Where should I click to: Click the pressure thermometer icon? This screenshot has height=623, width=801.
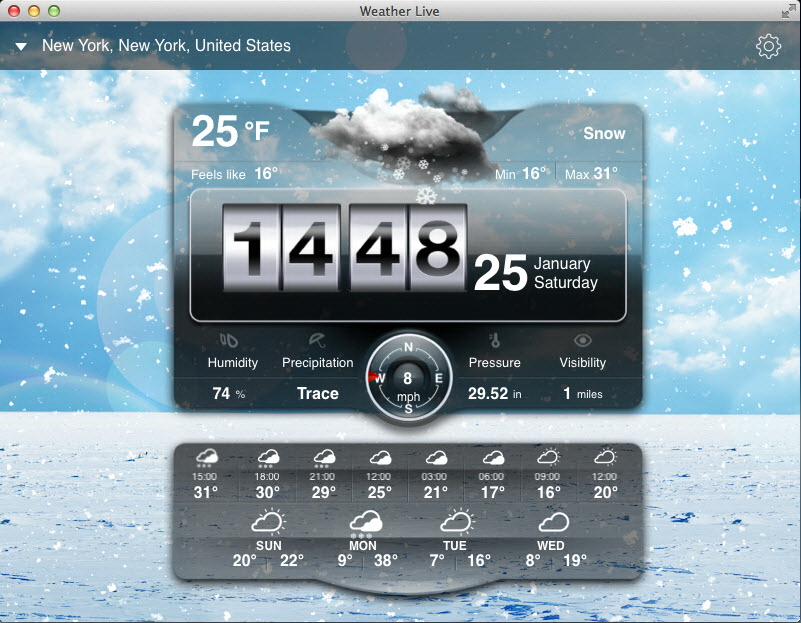[494, 340]
